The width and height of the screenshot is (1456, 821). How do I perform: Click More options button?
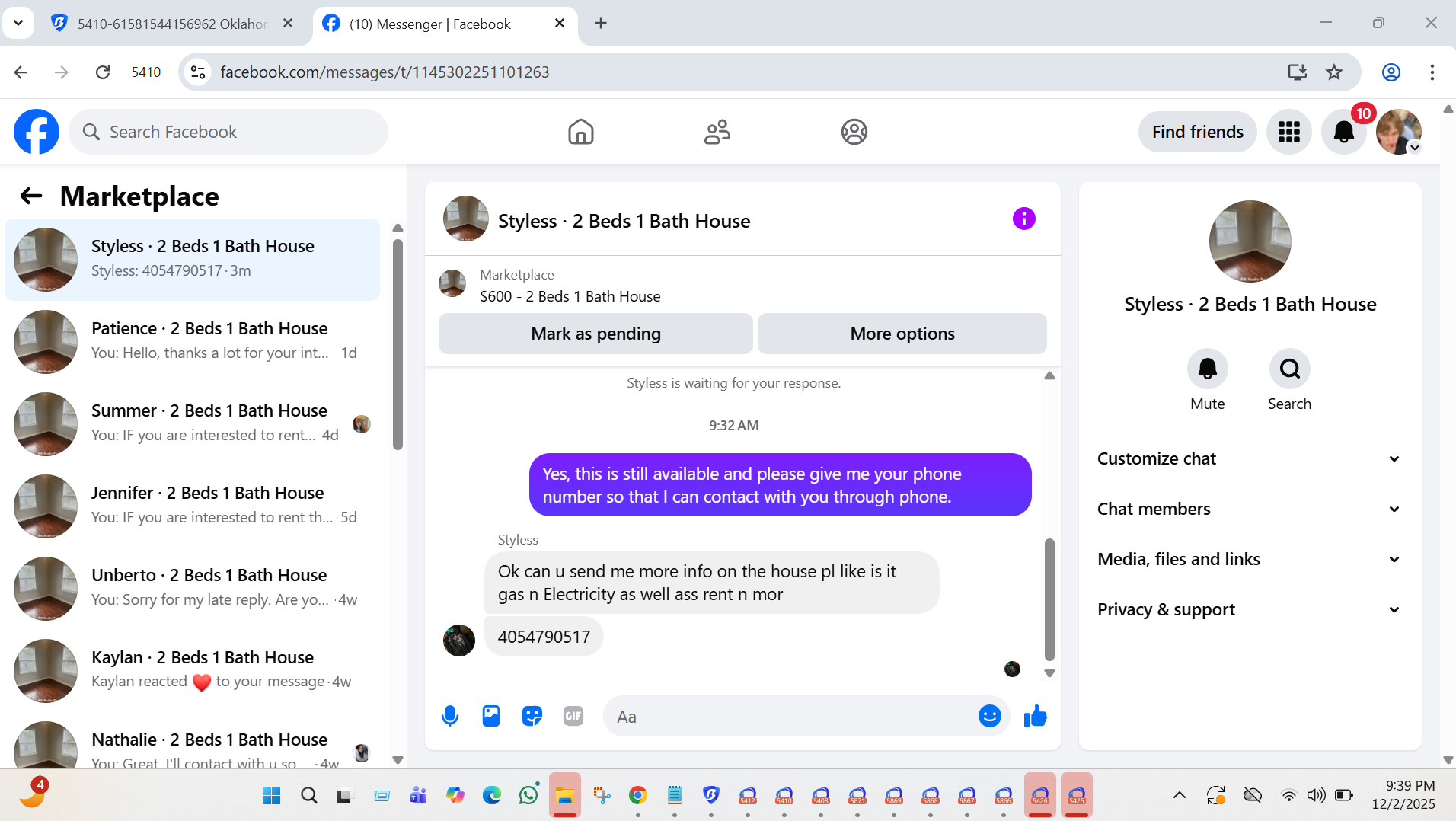click(902, 334)
